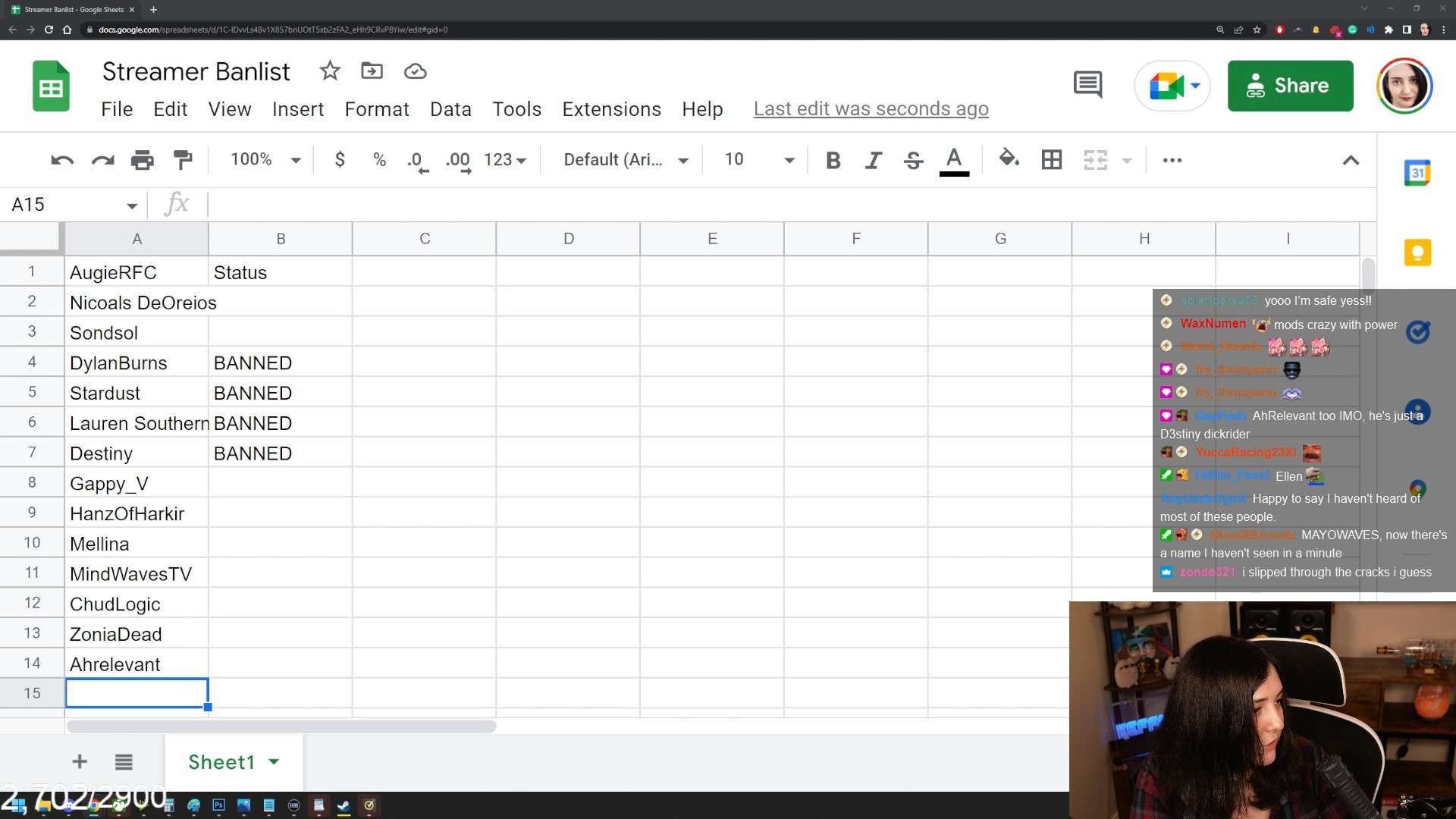Image resolution: width=1456 pixels, height=819 pixels.
Task: Open the text color picker
Action: (x=954, y=161)
